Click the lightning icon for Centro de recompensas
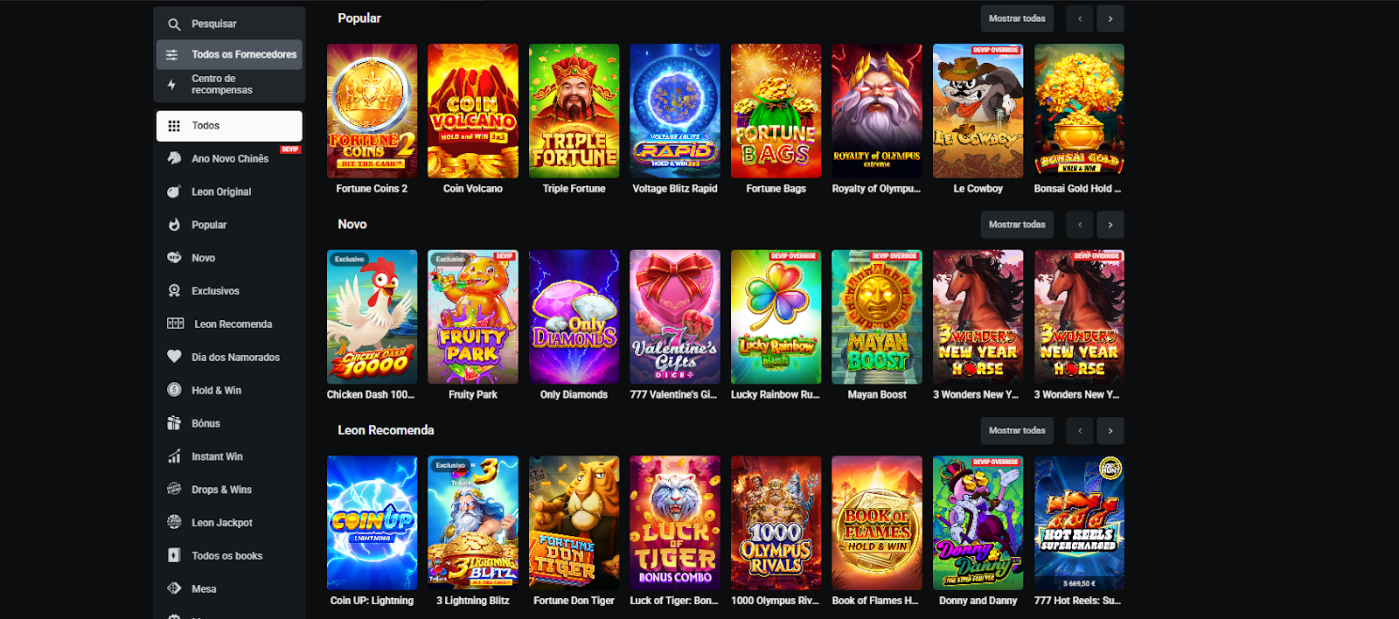The width and height of the screenshot is (1399, 619). 172,84
